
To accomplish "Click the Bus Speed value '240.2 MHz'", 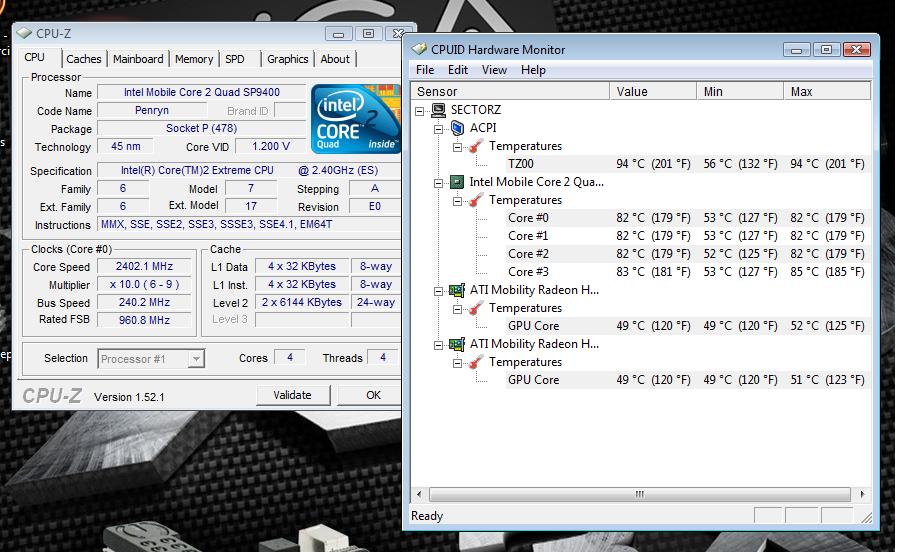I will (x=144, y=302).
